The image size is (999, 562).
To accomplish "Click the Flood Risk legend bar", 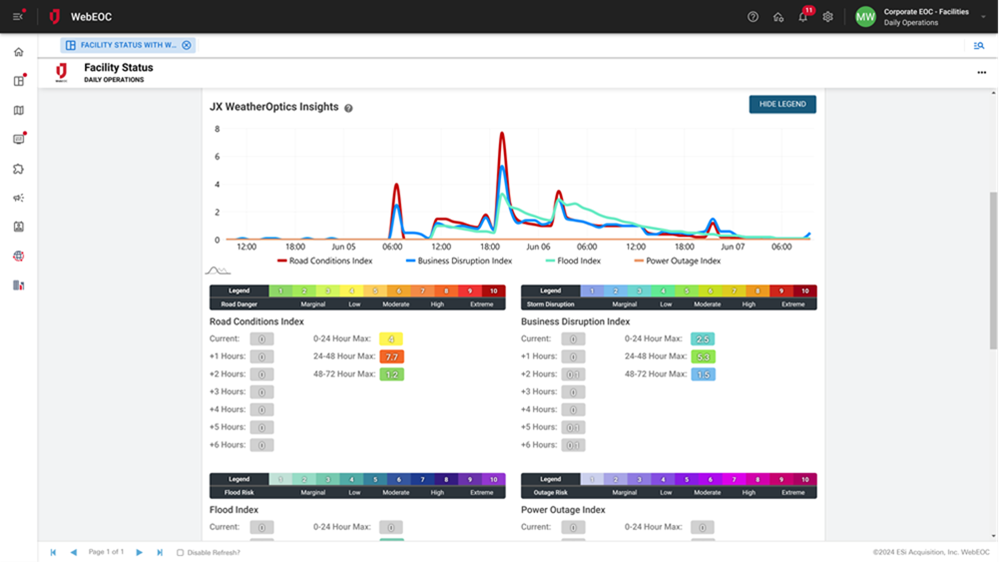I will [357, 486].
